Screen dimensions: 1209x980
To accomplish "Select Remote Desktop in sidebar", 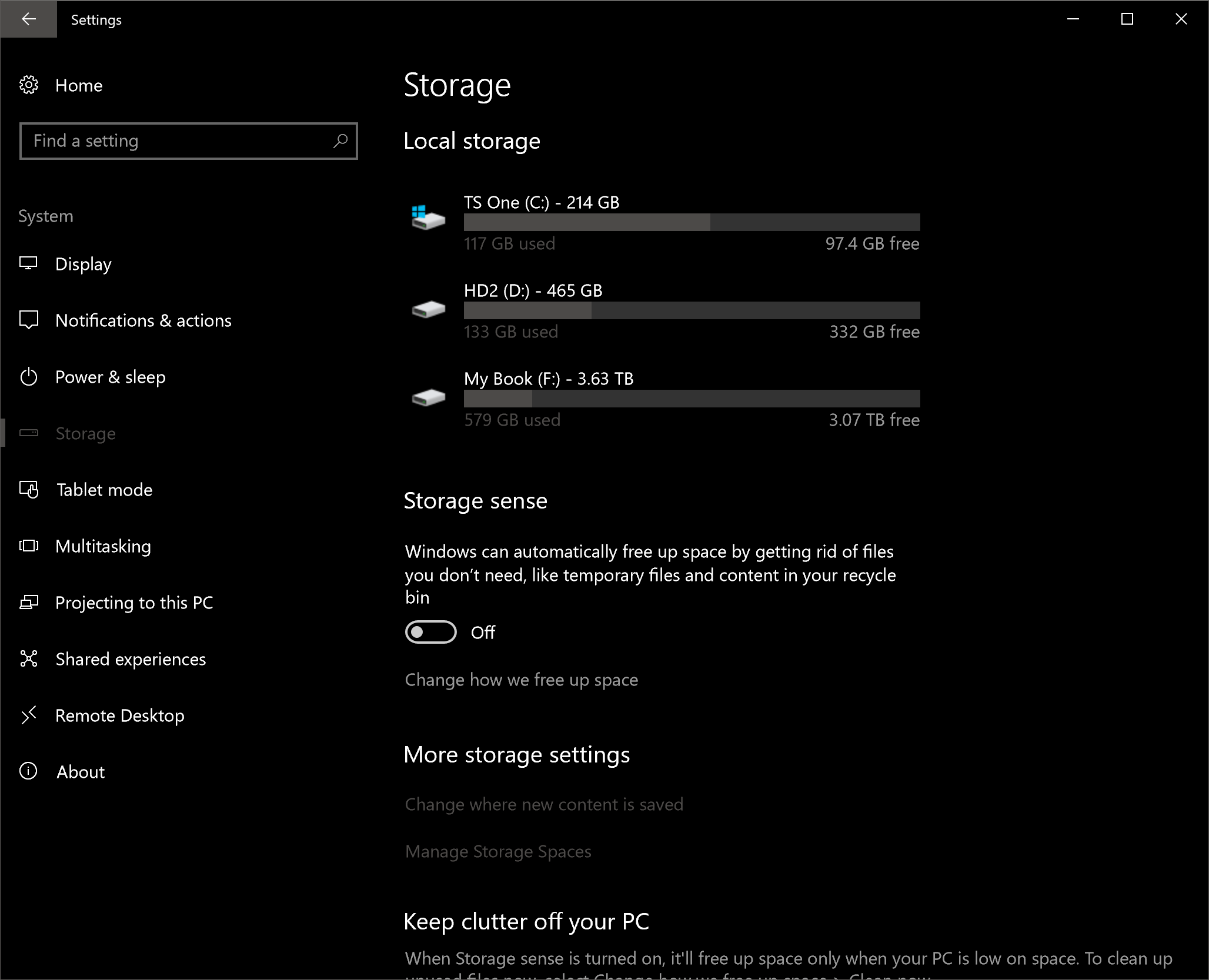I will (x=119, y=715).
